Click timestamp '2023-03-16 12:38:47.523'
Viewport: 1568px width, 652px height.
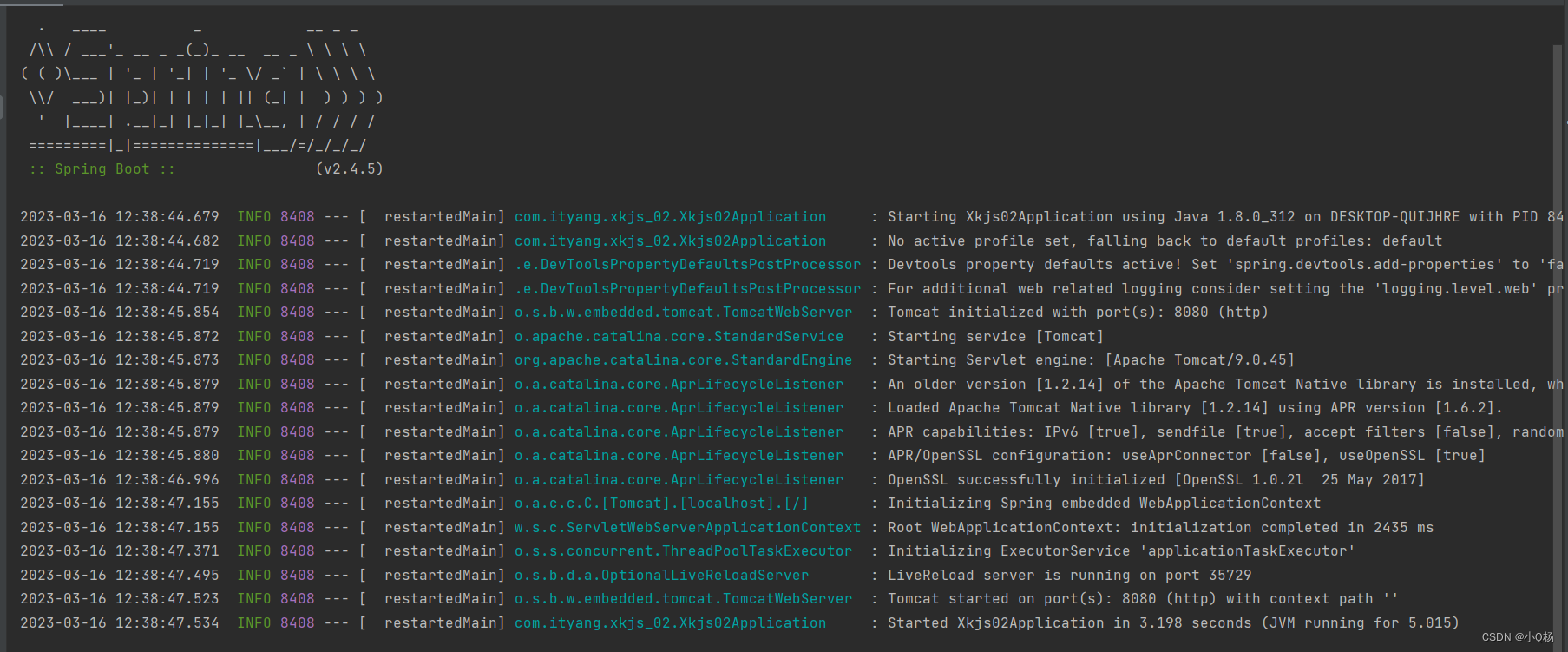coord(120,599)
